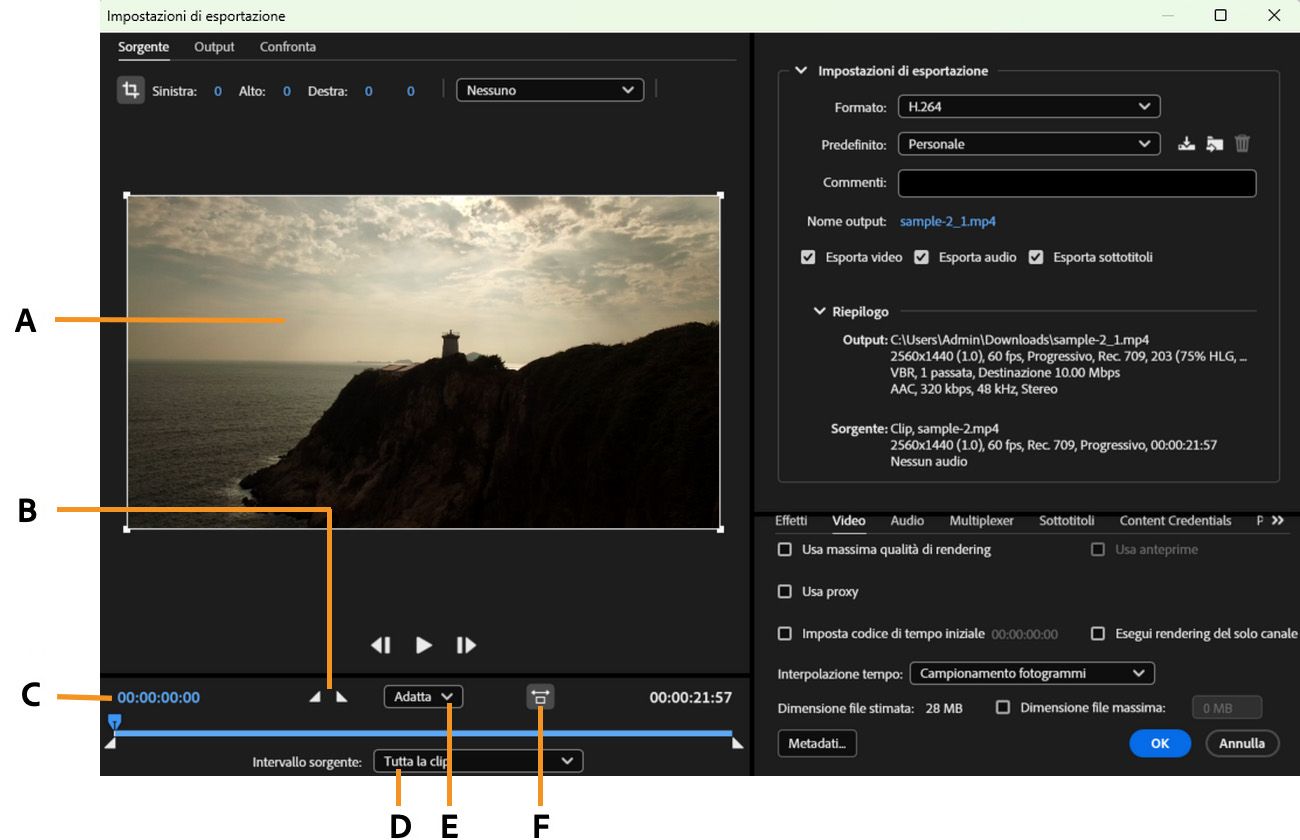Screen dimensions: 1300x840
Task: Step back one frame in the preview
Action: tap(381, 645)
